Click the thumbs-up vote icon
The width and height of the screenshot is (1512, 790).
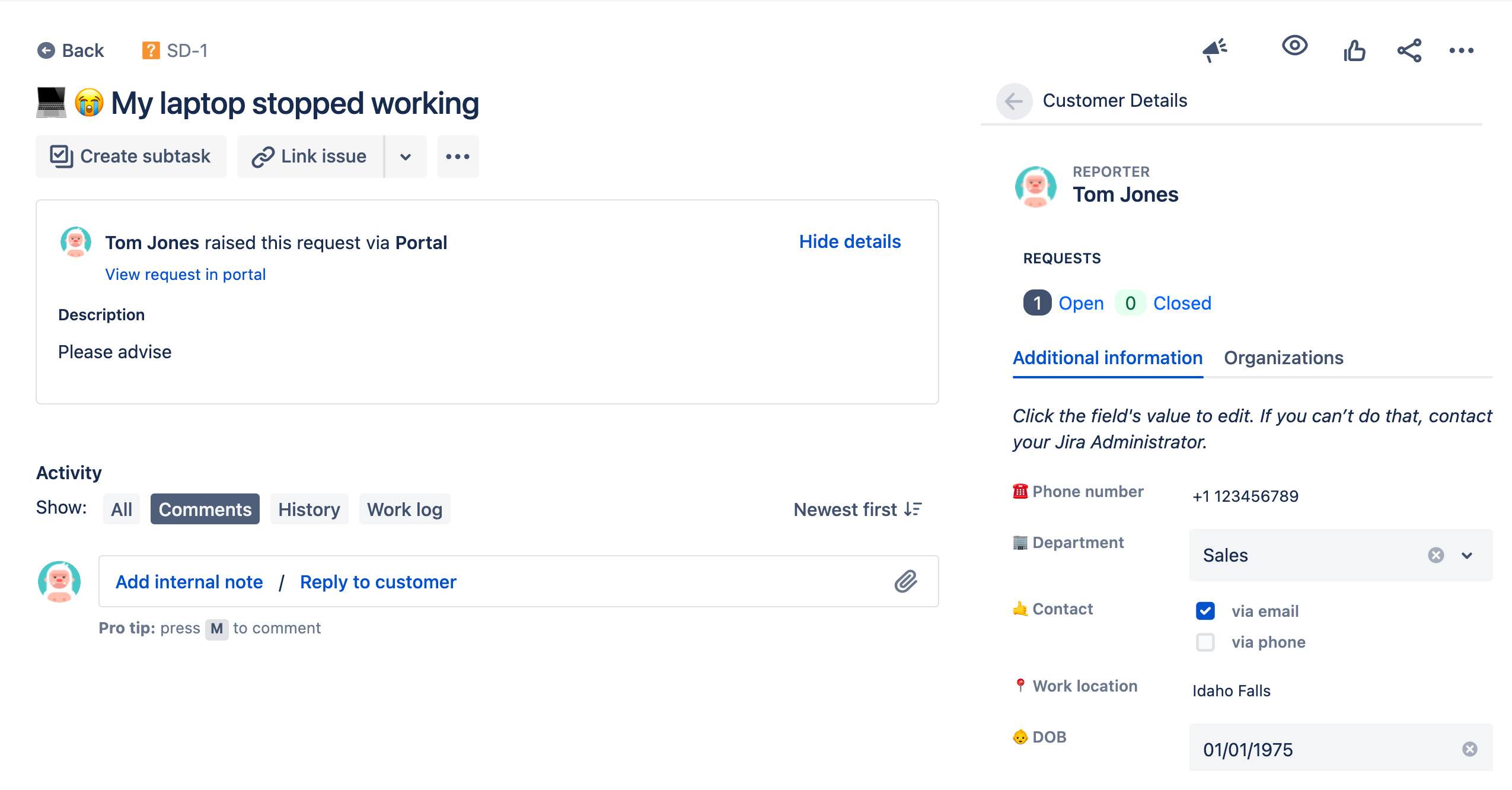1354,50
